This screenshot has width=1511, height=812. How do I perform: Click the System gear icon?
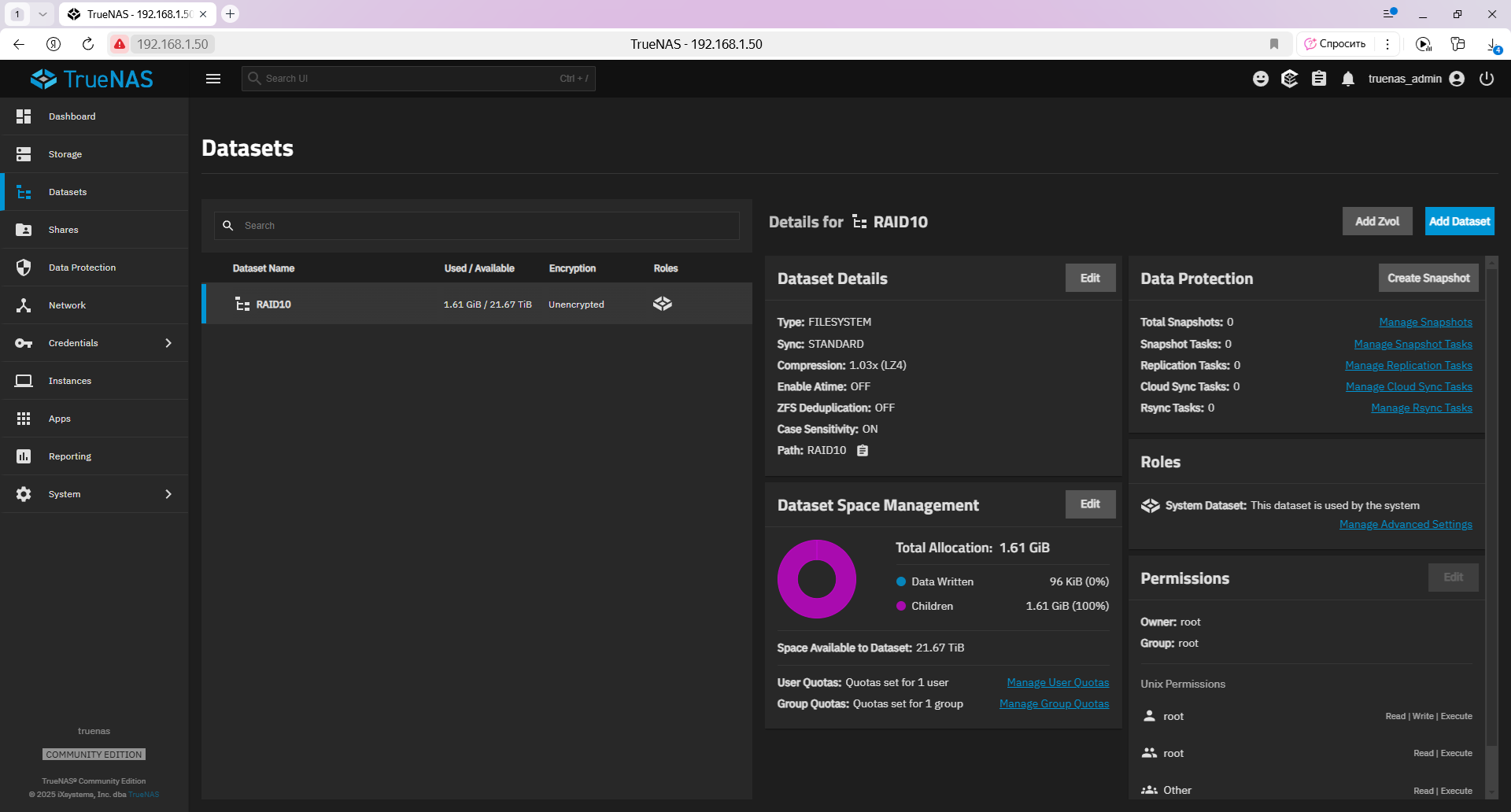pyautogui.click(x=24, y=494)
